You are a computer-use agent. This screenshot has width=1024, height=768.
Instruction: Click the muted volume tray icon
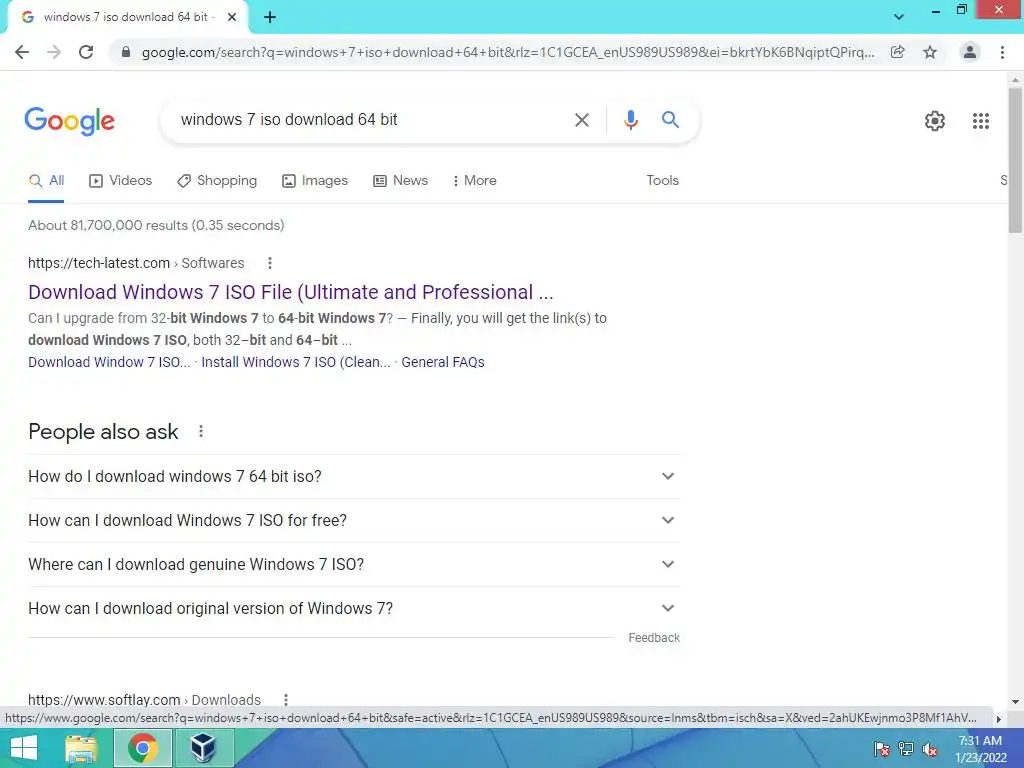point(930,749)
